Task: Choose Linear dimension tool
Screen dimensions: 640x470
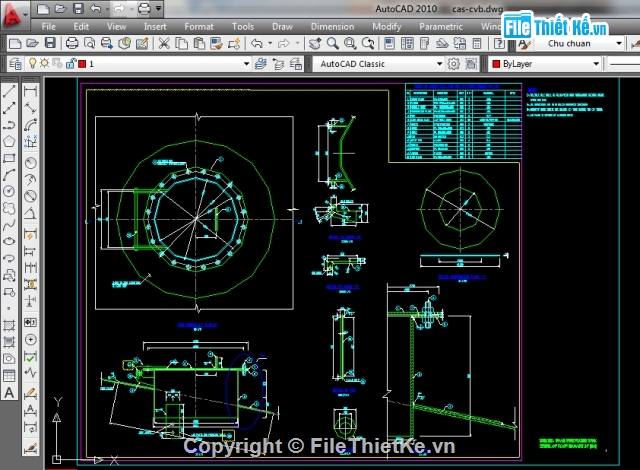Action: tap(30, 91)
